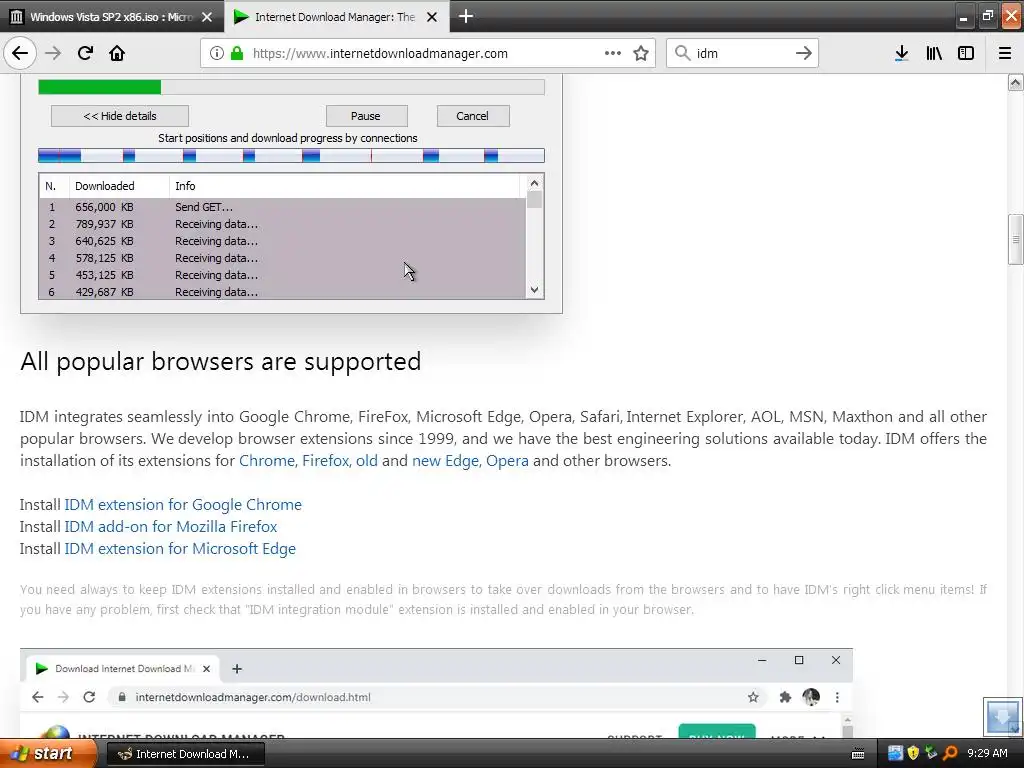Open a new browser tab

click(x=466, y=16)
